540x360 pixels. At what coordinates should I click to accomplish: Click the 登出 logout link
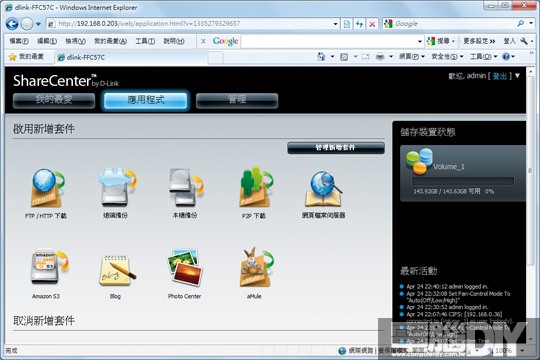(x=499, y=76)
